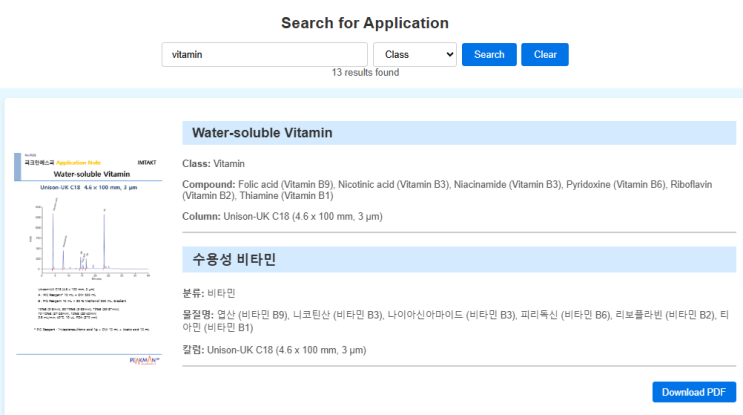The height and width of the screenshot is (415, 743).
Task: Open the Class dropdown filter
Action: click(x=415, y=54)
